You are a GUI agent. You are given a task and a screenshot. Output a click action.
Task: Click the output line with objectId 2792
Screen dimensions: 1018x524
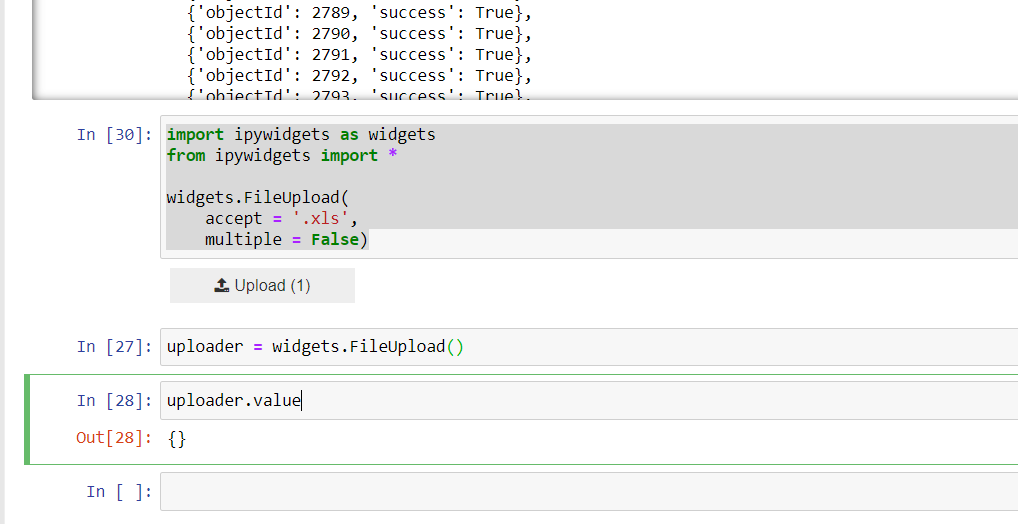pyautogui.click(x=359, y=75)
